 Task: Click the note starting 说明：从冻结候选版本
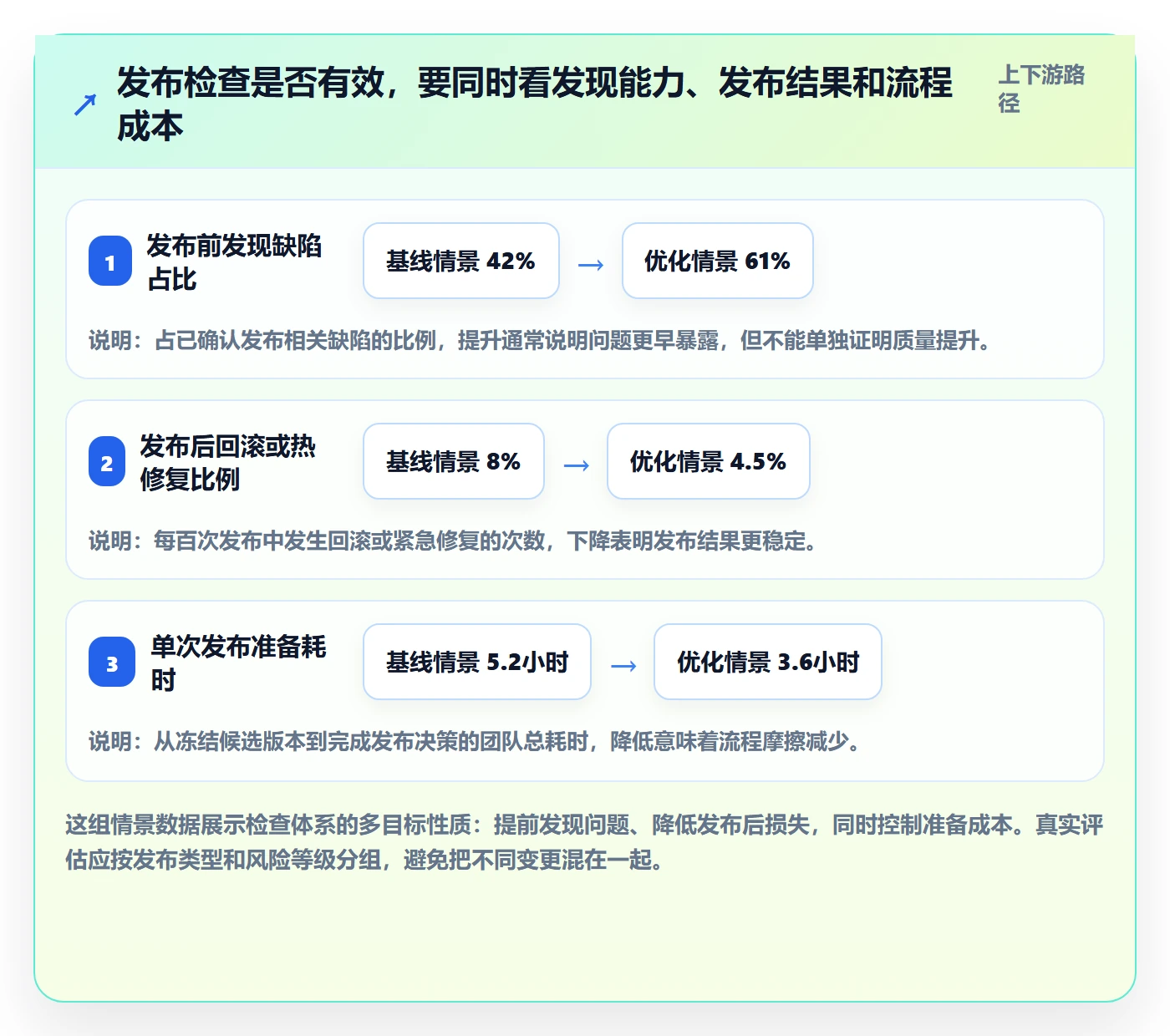point(475,742)
